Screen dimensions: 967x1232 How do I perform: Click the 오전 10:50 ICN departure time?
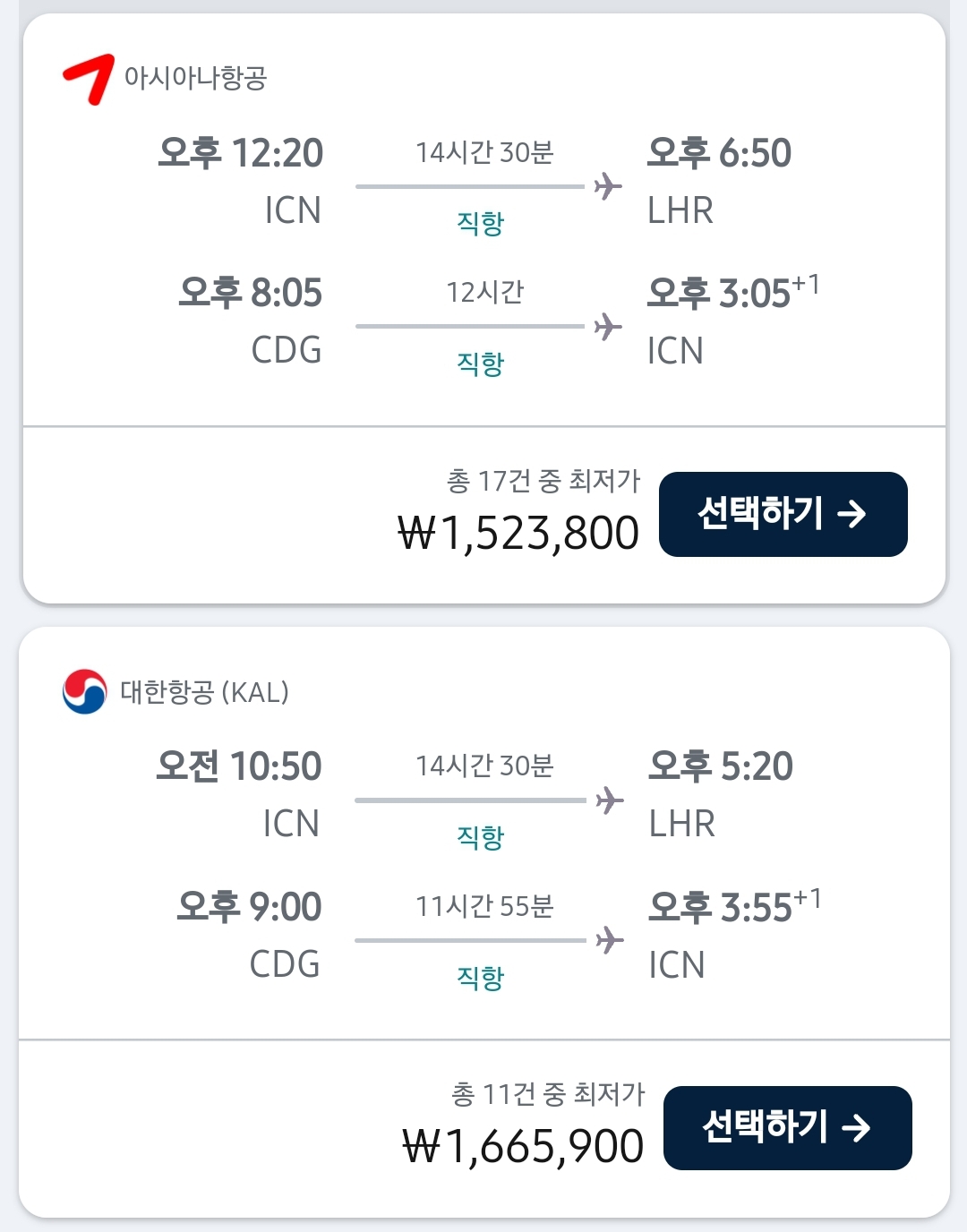point(239,766)
